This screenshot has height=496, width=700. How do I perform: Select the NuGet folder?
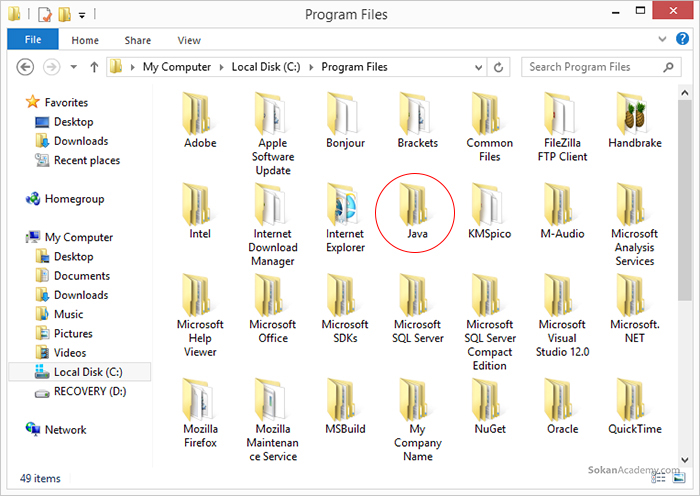click(489, 407)
